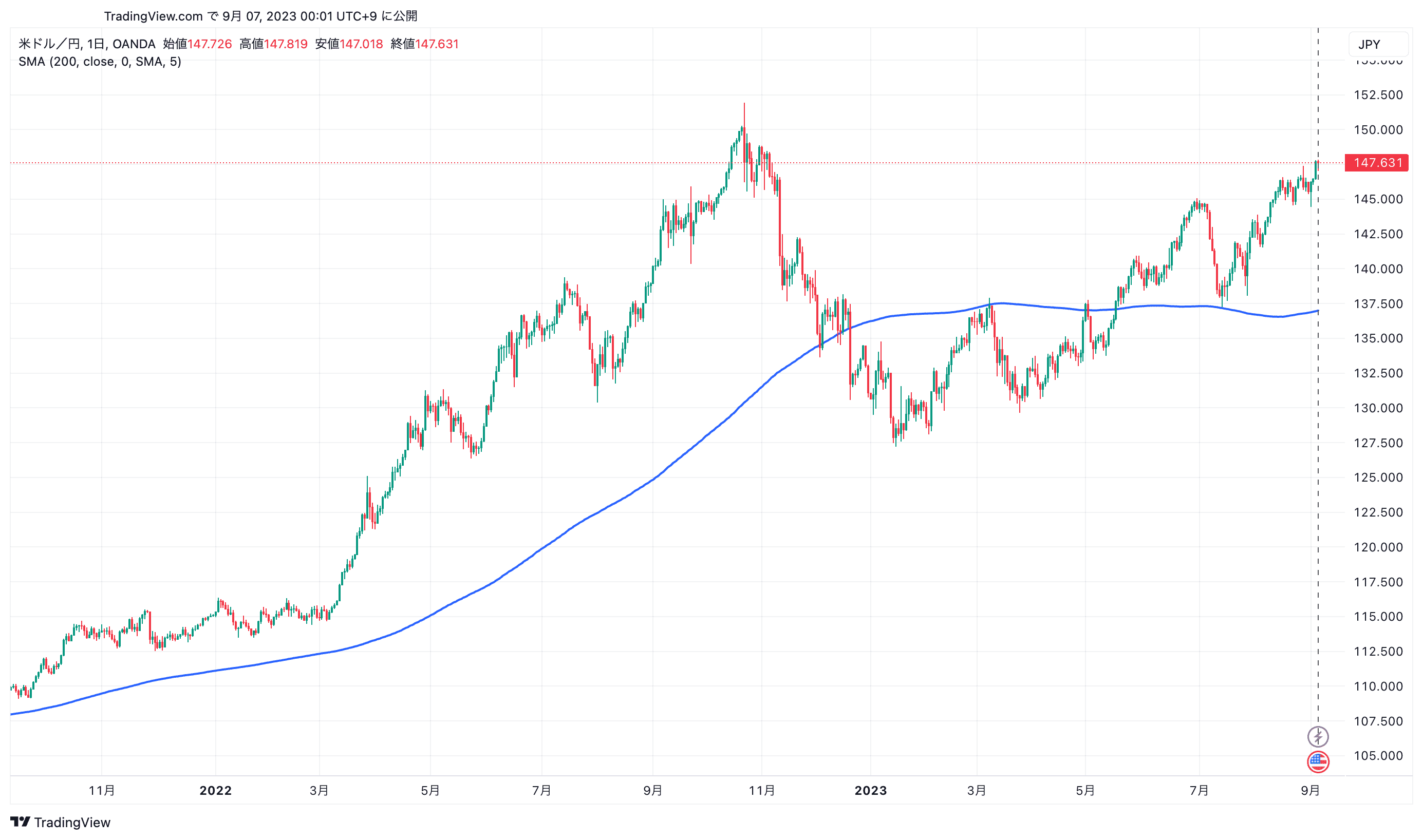The image size is (1423, 840).
Task: Click the TradingView logo at bottom left
Action: click(x=61, y=822)
